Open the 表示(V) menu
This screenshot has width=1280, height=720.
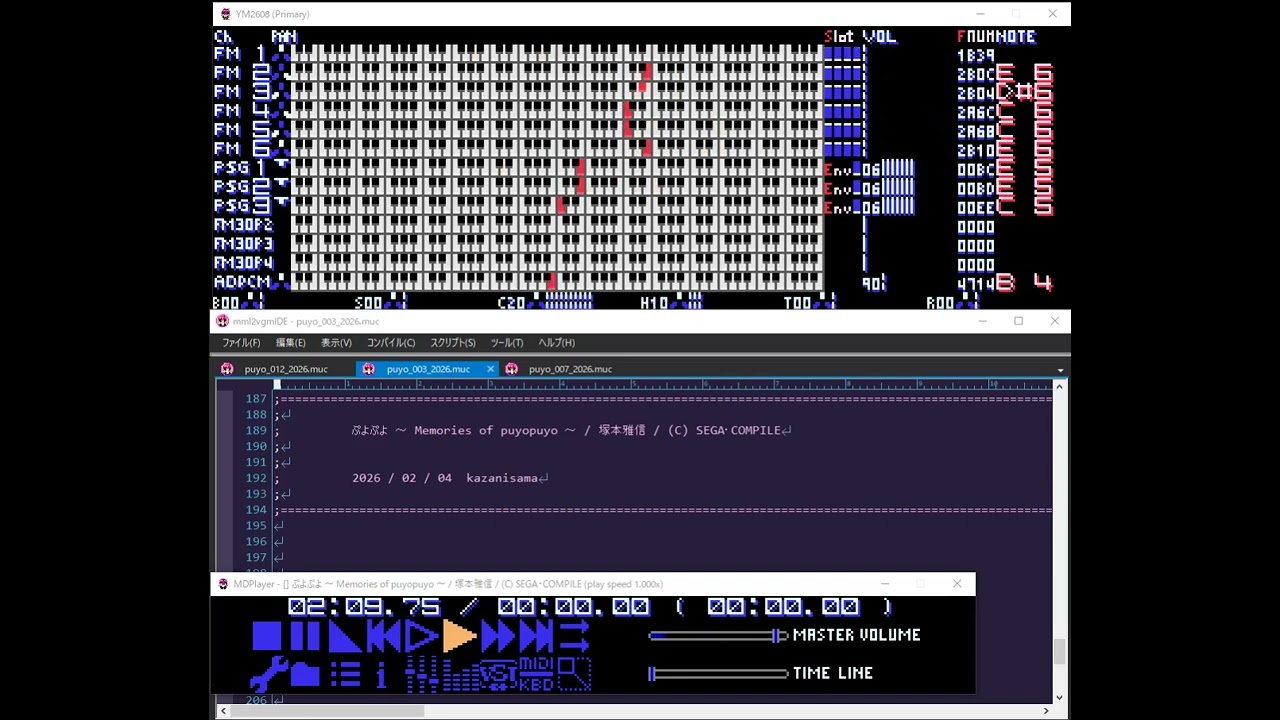(x=336, y=343)
